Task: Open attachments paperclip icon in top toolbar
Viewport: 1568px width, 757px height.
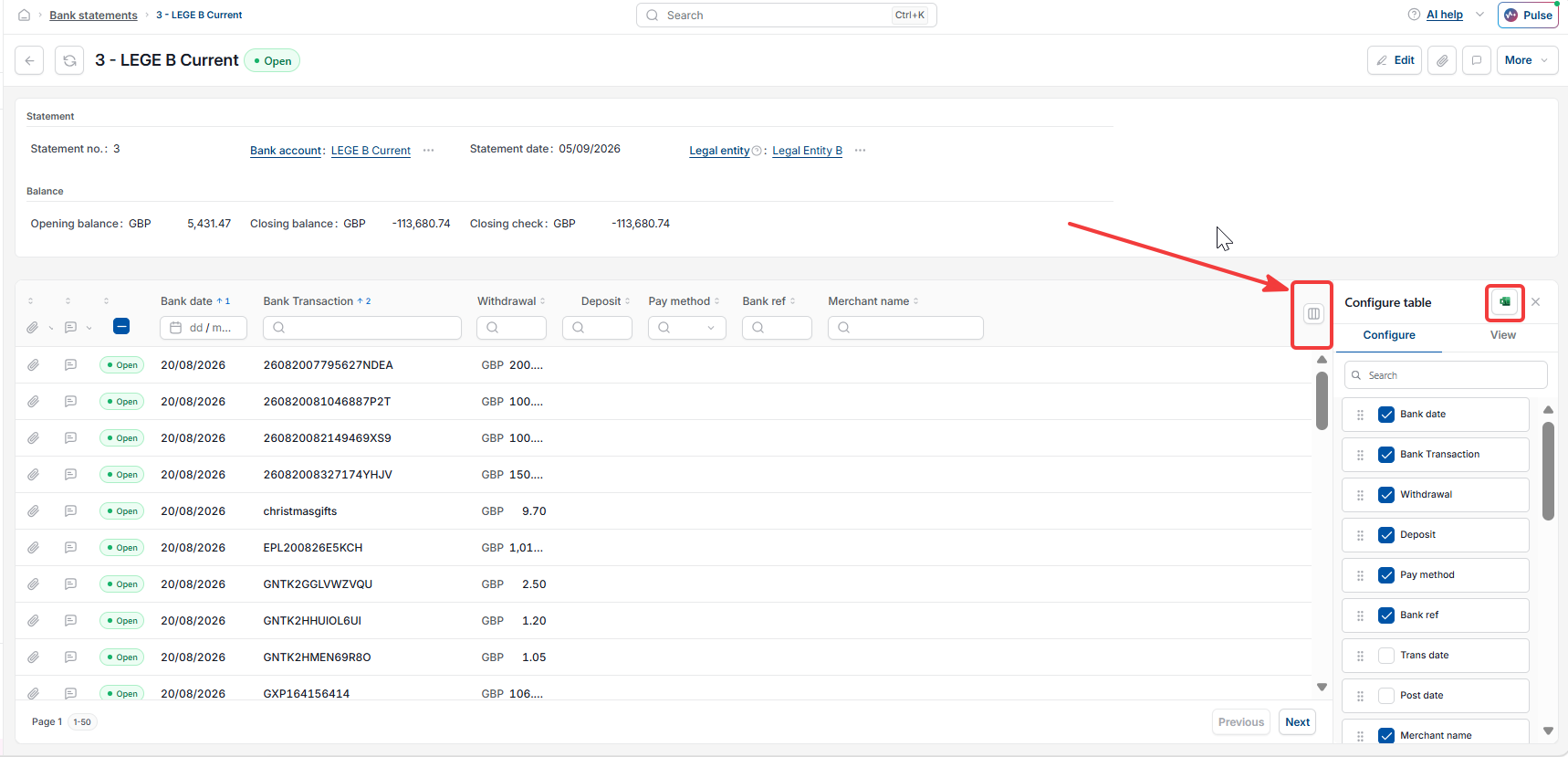Action: tap(1442, 60)
